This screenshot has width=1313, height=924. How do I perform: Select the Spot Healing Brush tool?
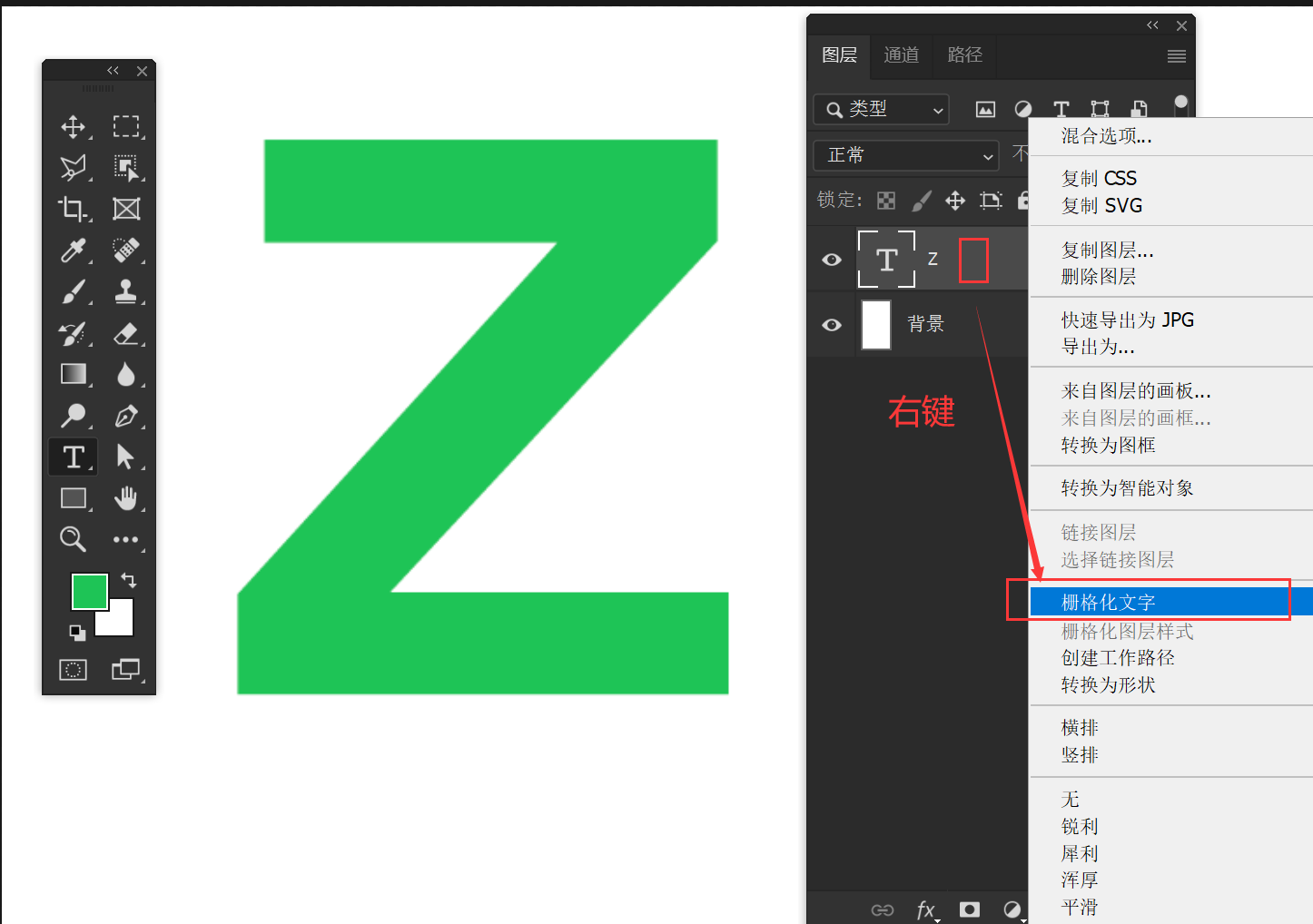coord(126,250)
